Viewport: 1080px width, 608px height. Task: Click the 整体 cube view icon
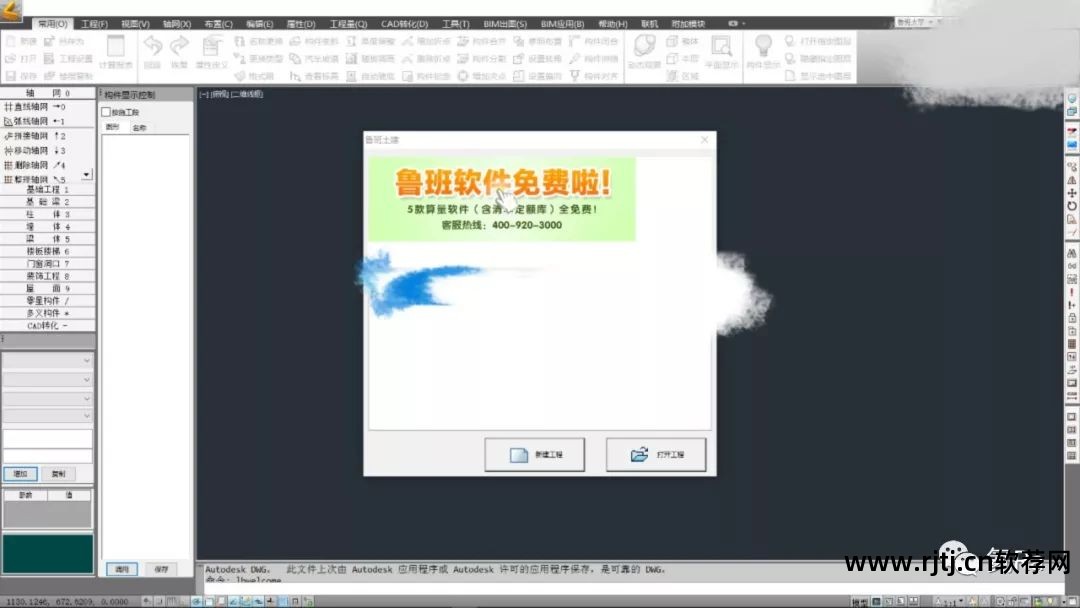coord(672,41)
